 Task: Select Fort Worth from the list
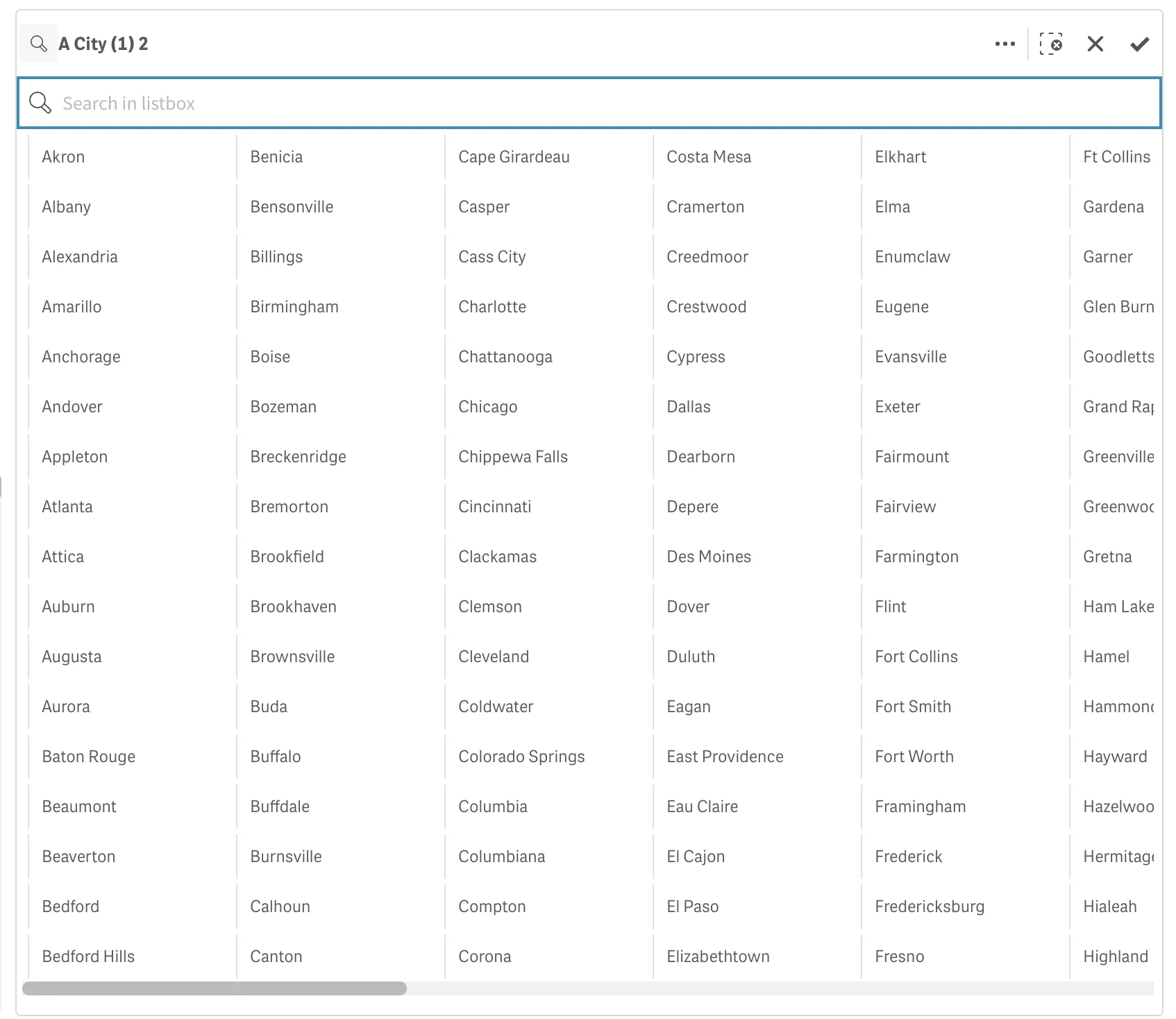click(x=914, y=756)
